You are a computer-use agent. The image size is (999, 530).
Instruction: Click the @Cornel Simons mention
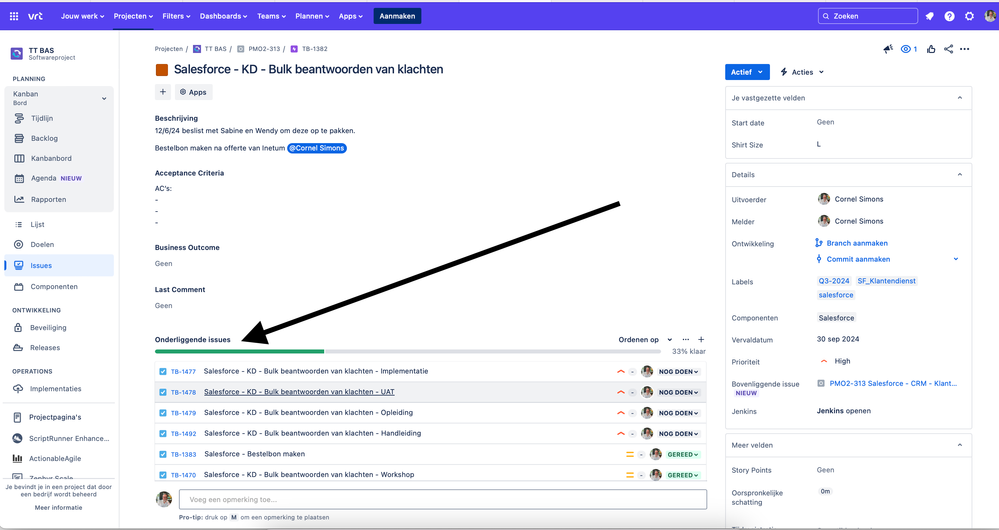[317, 148]
